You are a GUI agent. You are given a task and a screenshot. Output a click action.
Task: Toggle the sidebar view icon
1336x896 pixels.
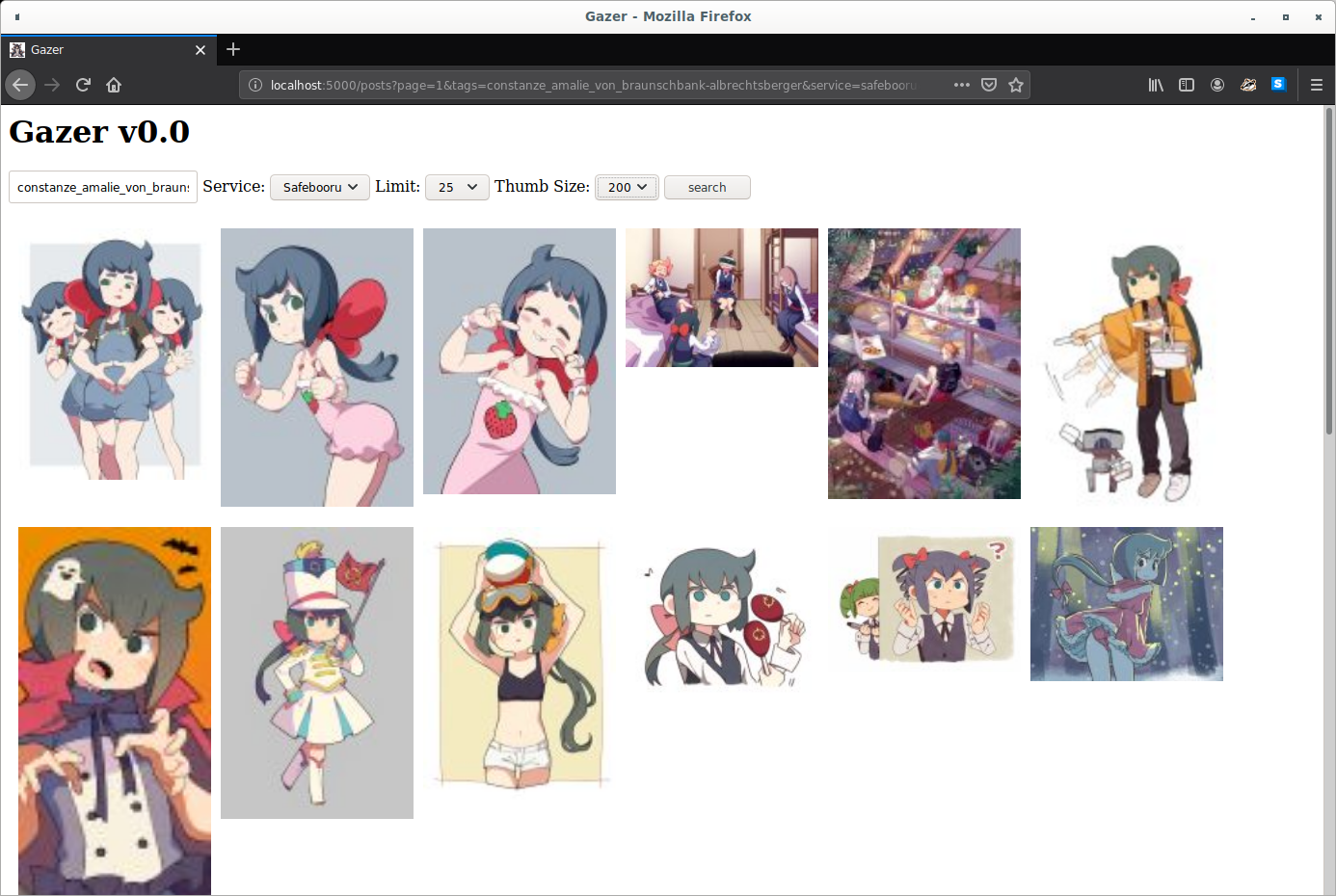1187,85
